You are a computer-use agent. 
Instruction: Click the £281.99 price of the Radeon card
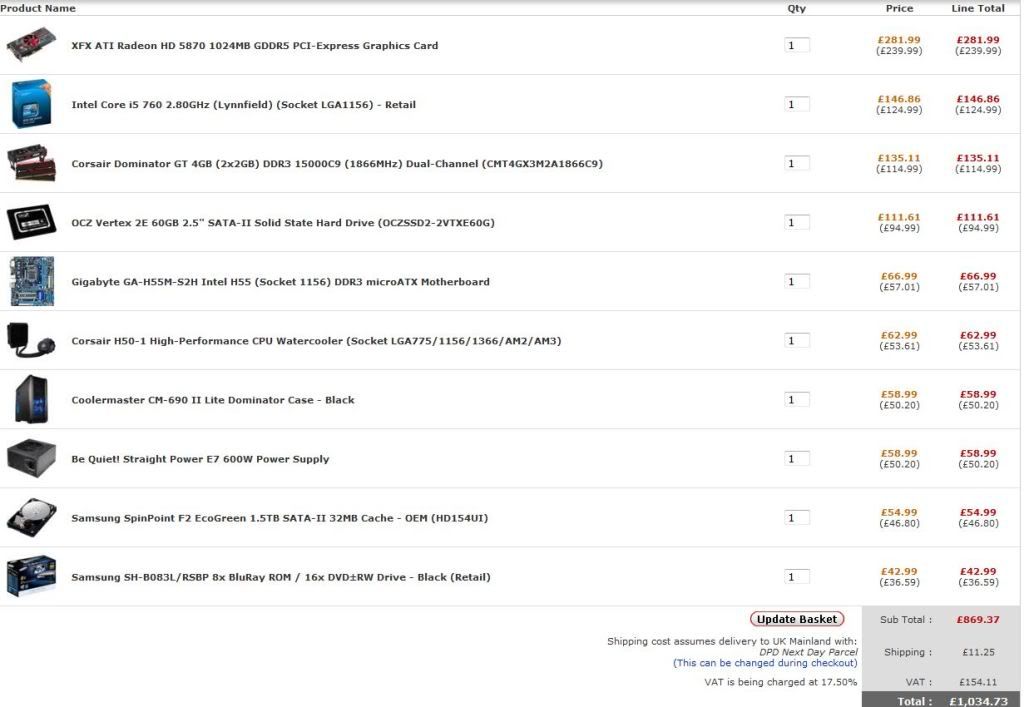click(899, 40)
